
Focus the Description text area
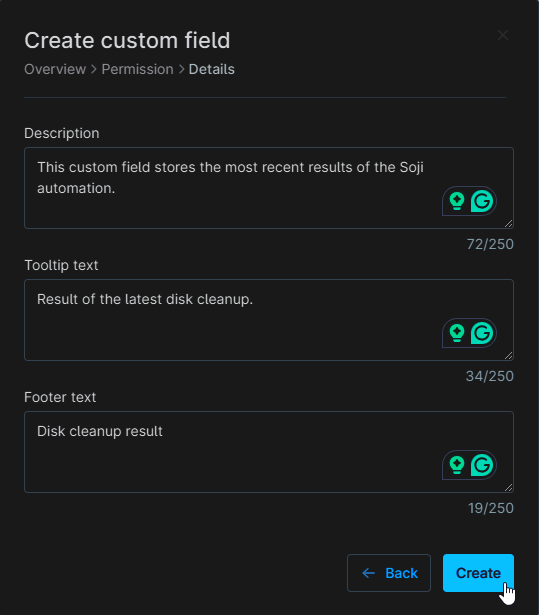[x=269, y=188]
